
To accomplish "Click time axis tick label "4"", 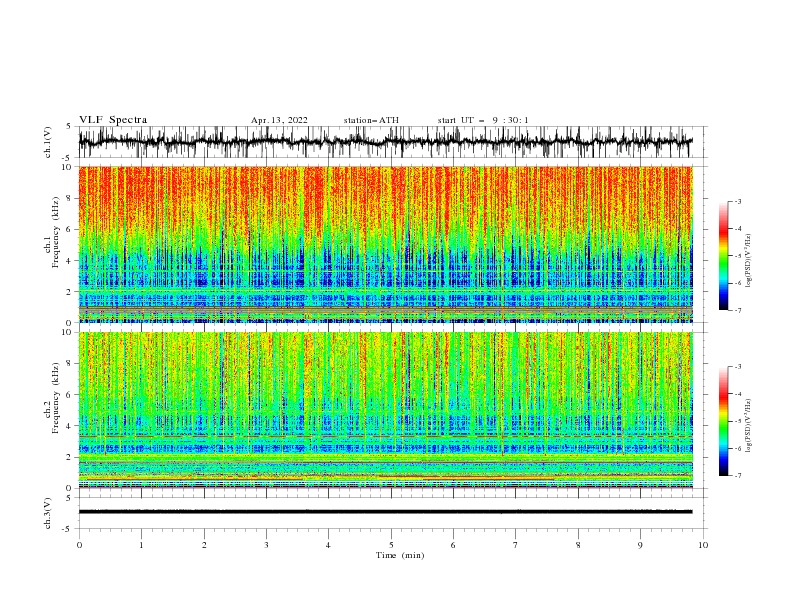I will 328,545.
